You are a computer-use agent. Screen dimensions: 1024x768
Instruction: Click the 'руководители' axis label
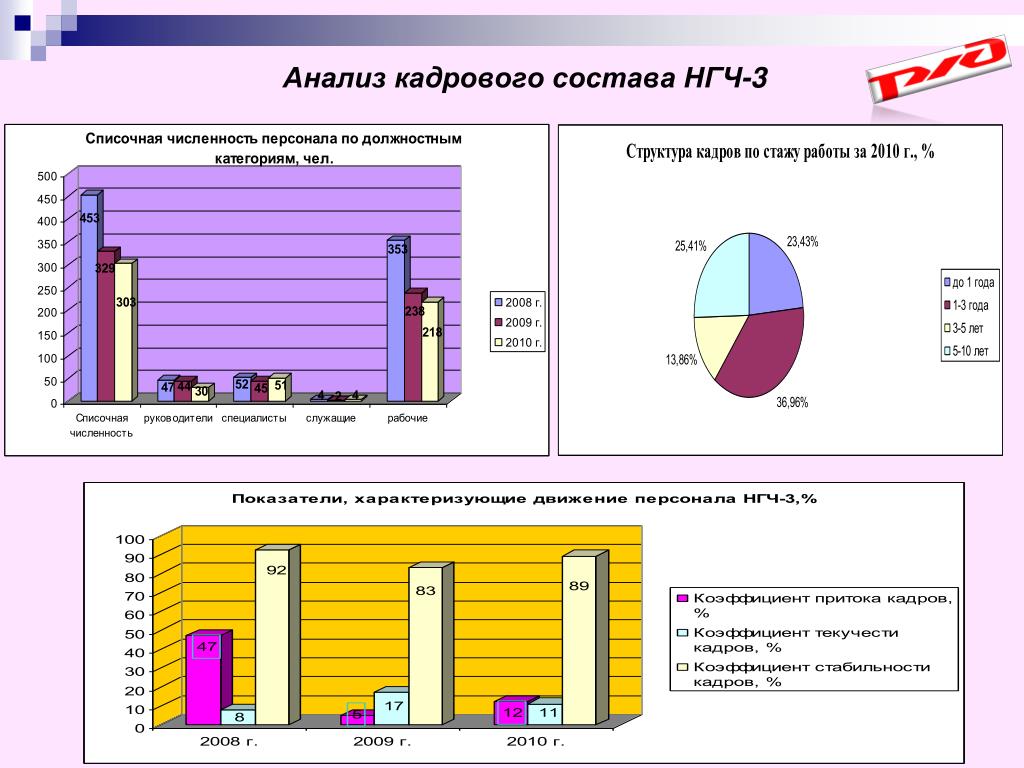coord(178,418)
